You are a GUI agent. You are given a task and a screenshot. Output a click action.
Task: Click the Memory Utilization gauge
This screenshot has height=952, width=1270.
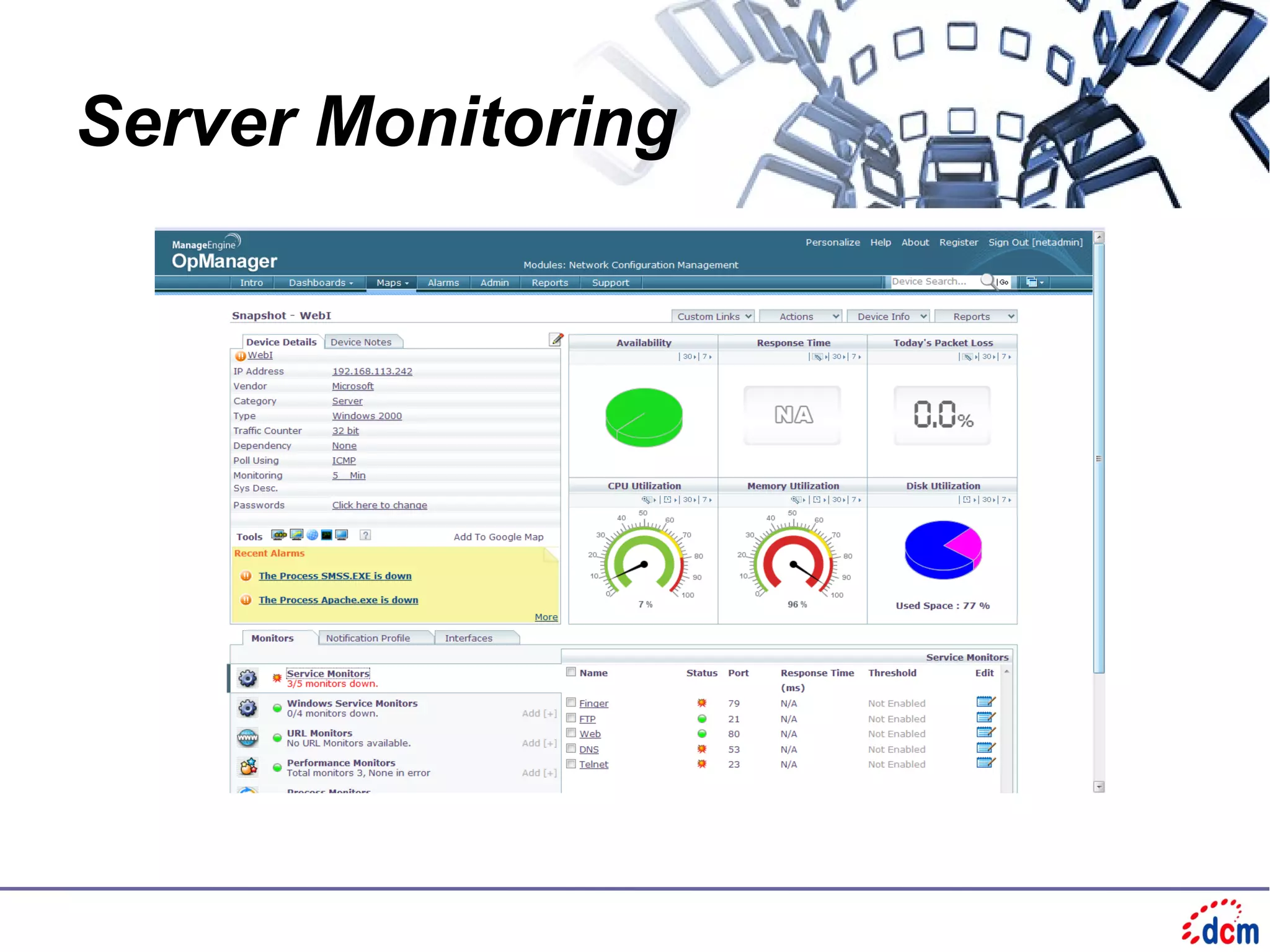click(x=793, y=557)
